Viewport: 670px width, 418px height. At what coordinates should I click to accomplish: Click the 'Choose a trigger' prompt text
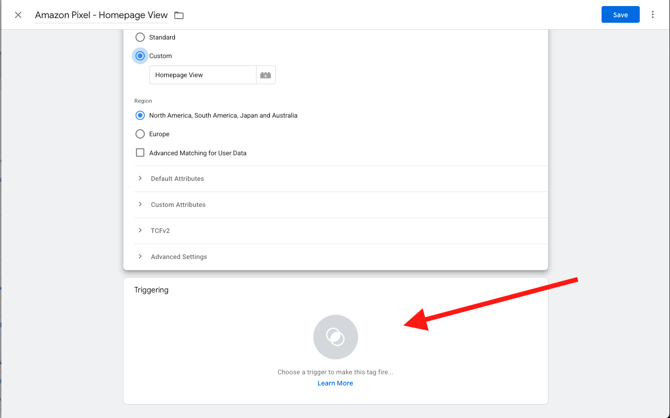335,372
